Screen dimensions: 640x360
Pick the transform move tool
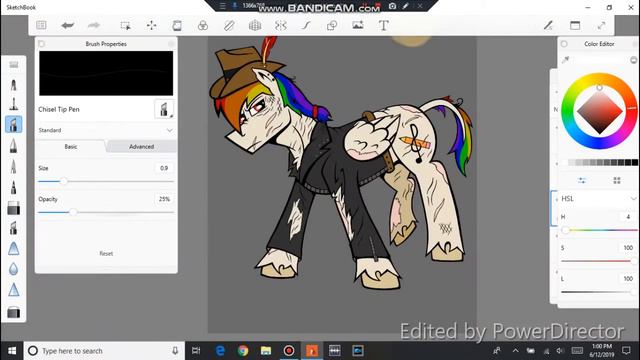pyautogui.click(x=151, y=25)
